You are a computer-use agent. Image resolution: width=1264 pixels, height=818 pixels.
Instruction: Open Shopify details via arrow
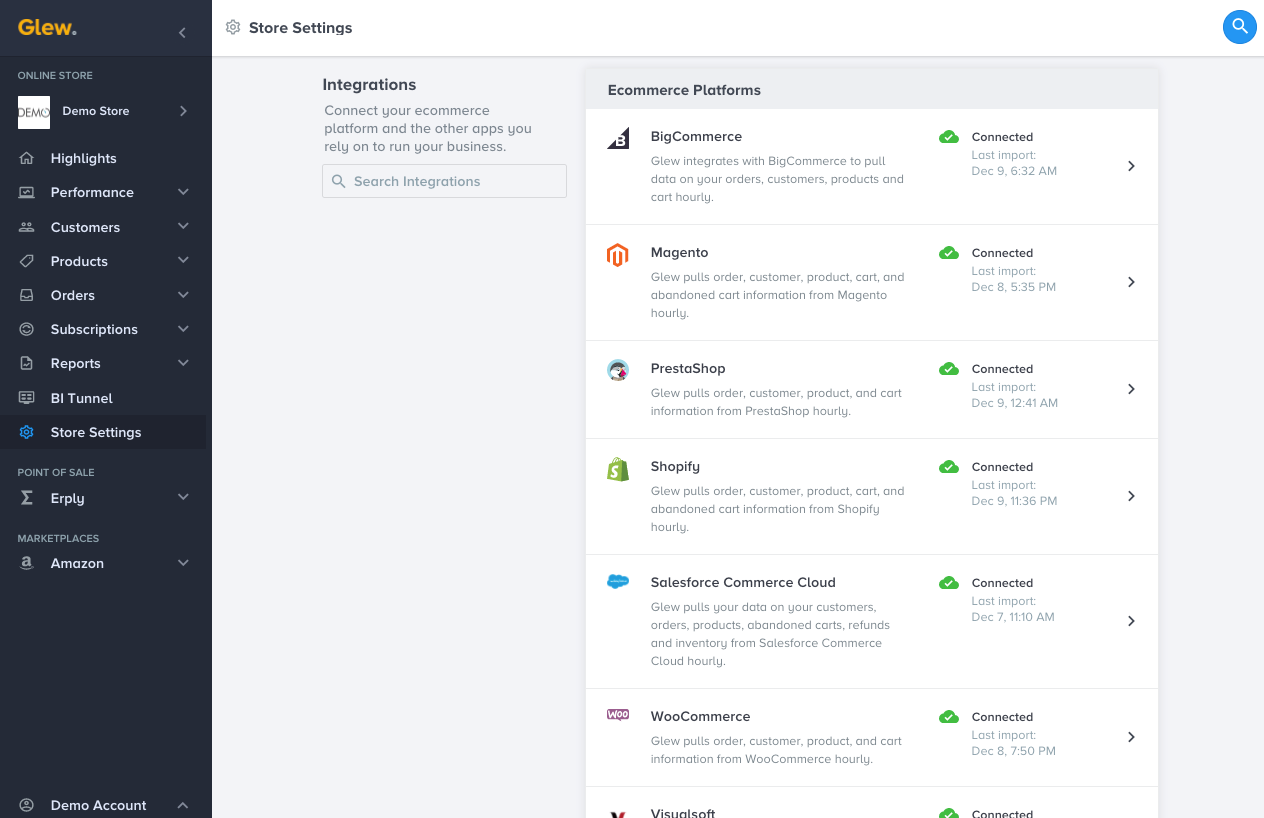click(x=1131, y=496)
